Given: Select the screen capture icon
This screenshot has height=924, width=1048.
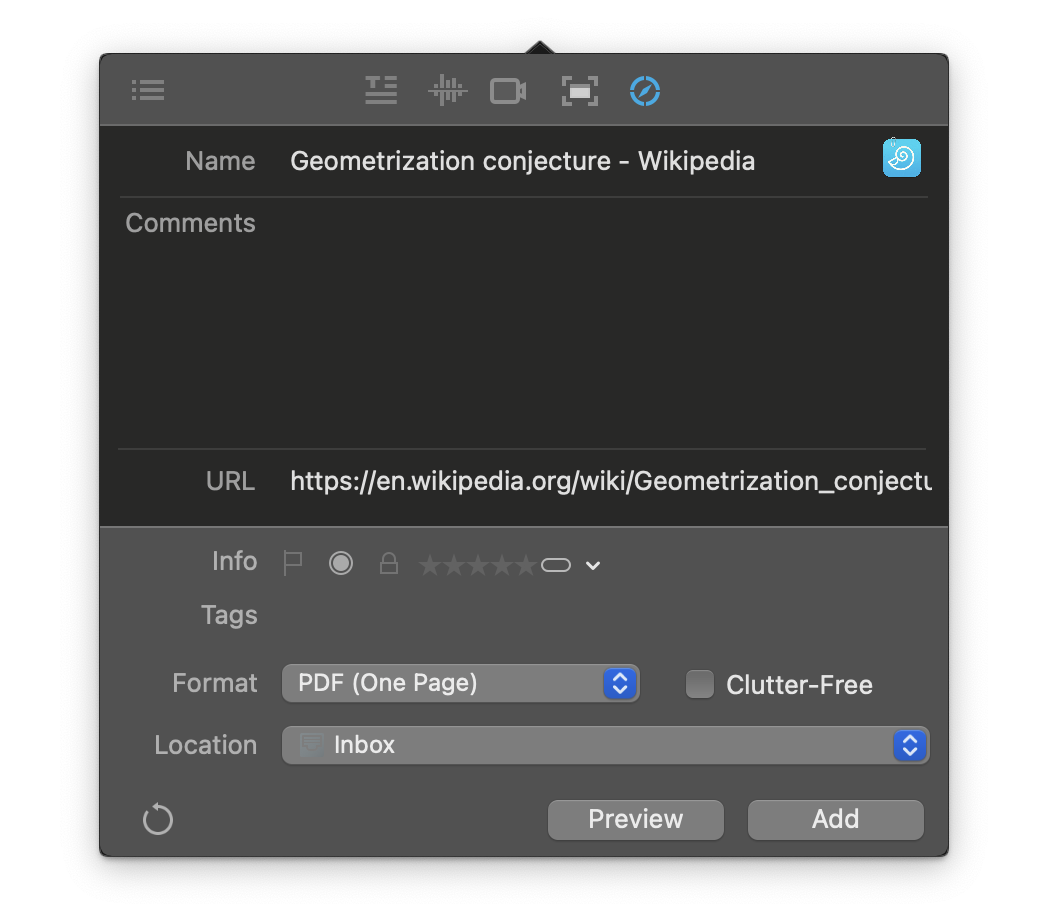Looking at the screenshot, I should tap(580, 91).
